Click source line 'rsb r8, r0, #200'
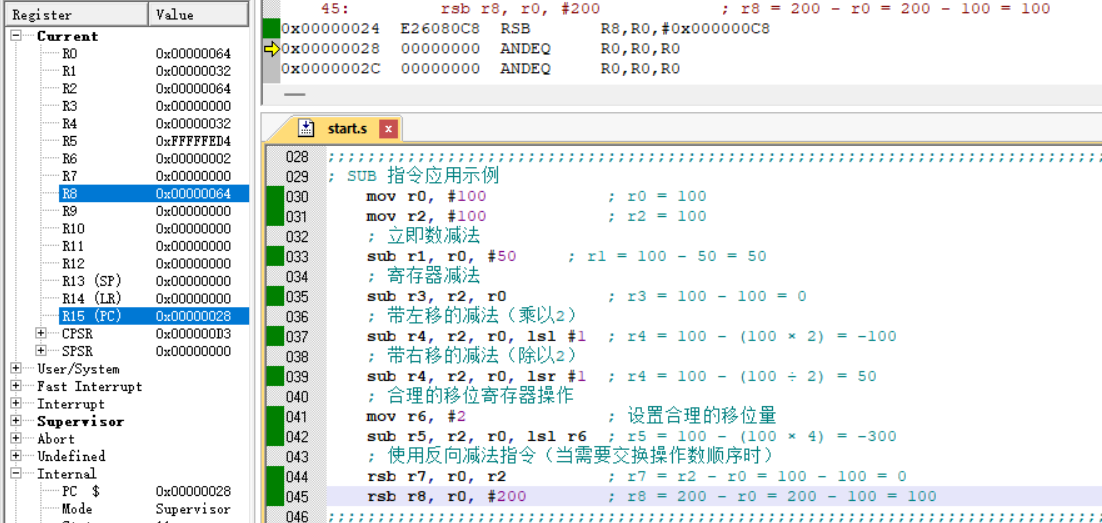Image resolution: width=1102 pixels, height=523 pixels. 446,496
